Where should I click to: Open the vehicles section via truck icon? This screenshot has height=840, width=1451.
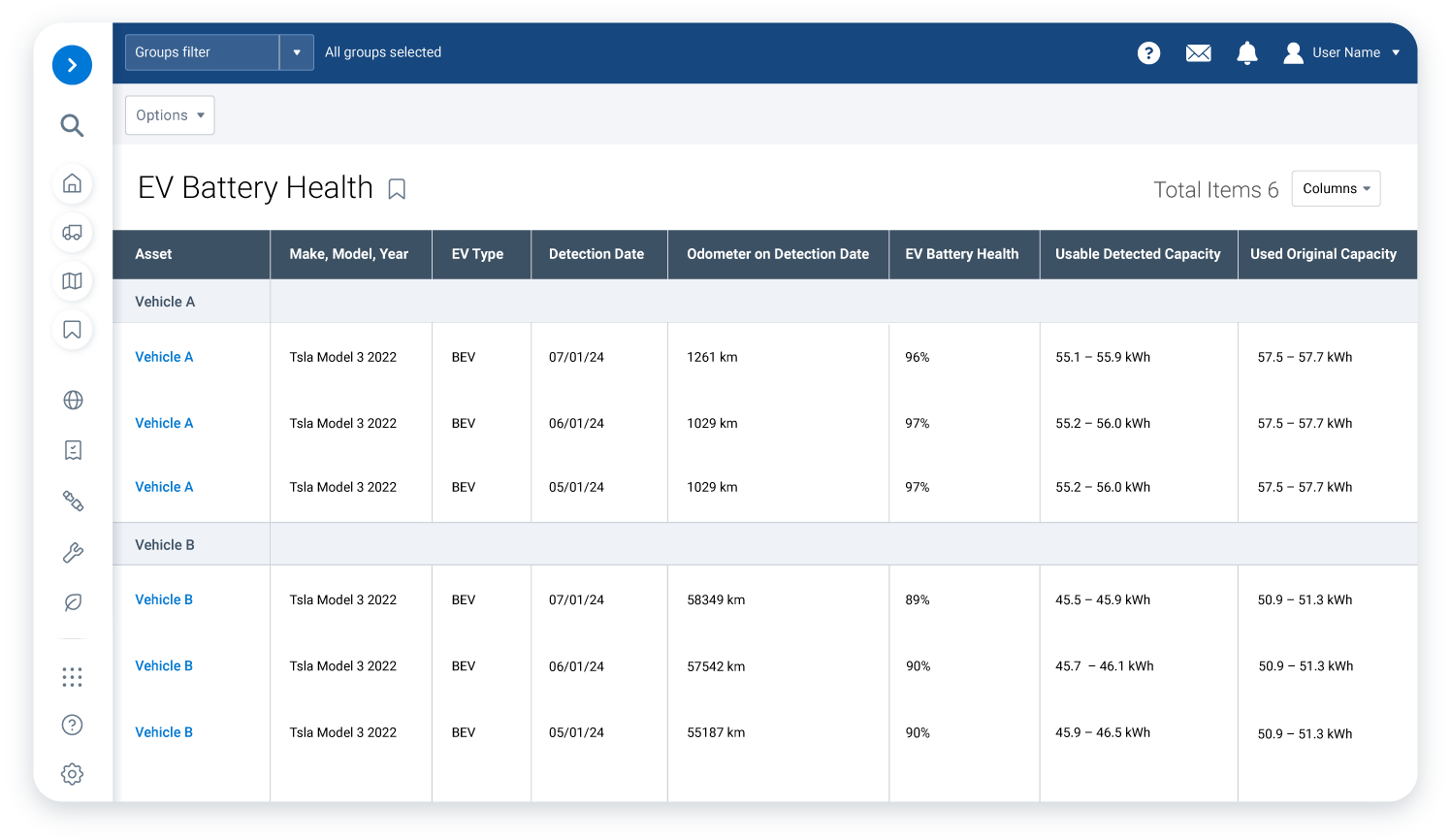tap(72, 233)
